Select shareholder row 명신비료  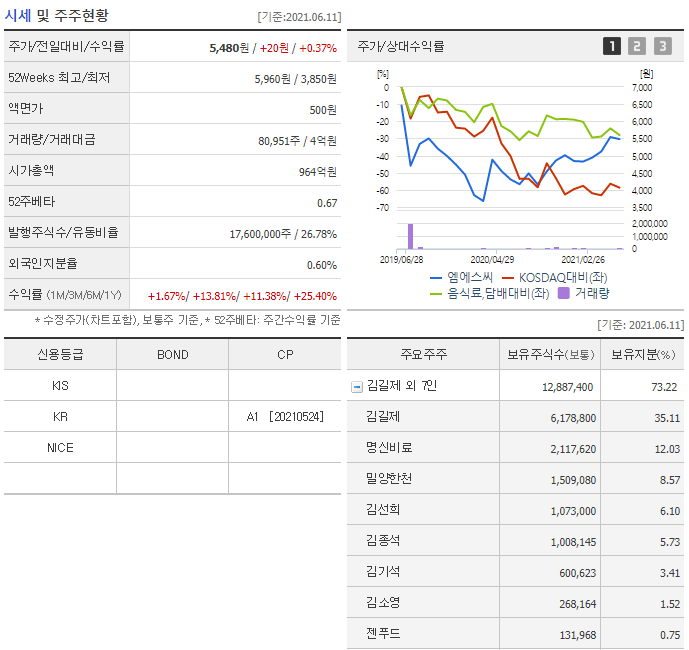[x=515, y=448]
